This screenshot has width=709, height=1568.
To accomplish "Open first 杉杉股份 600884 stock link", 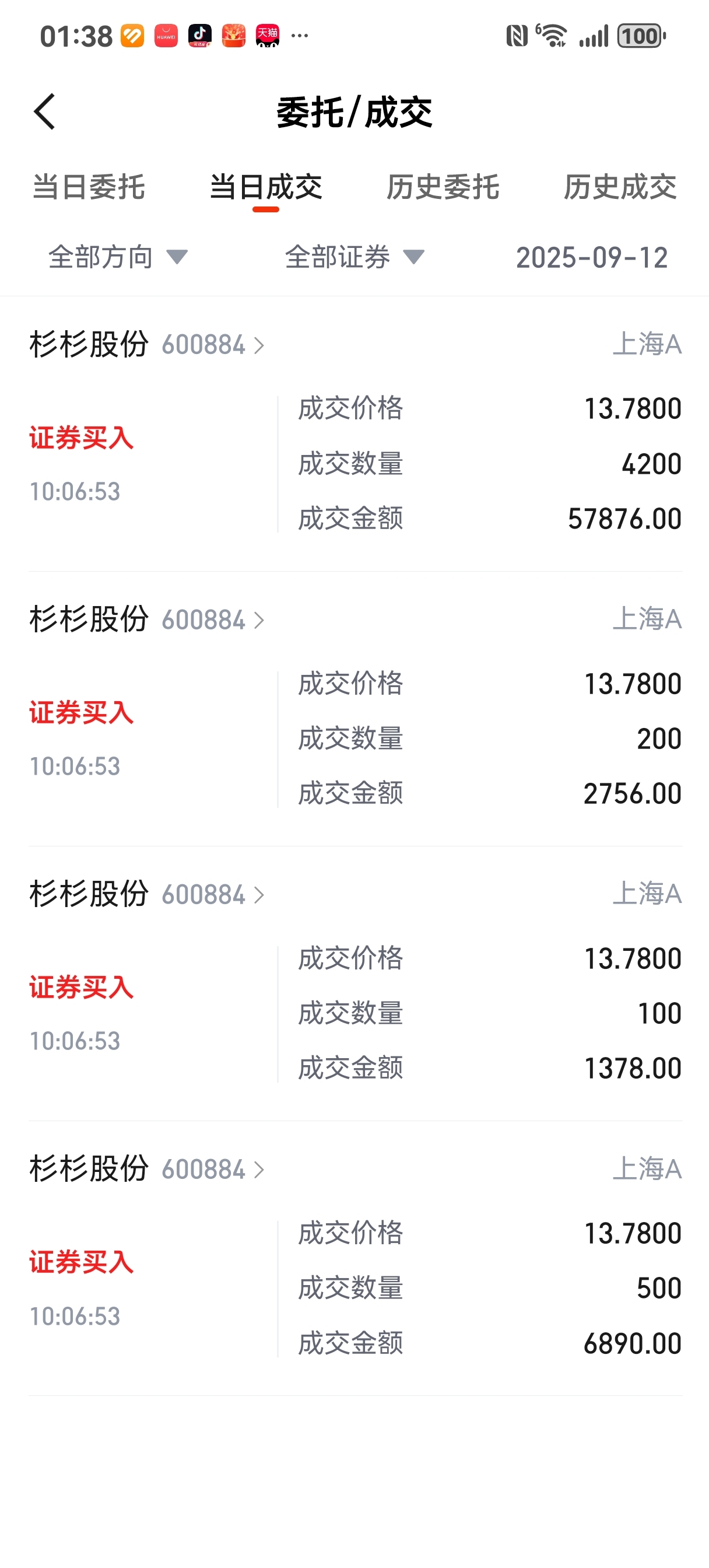I will pyautogui.click(x=148, y=345).
